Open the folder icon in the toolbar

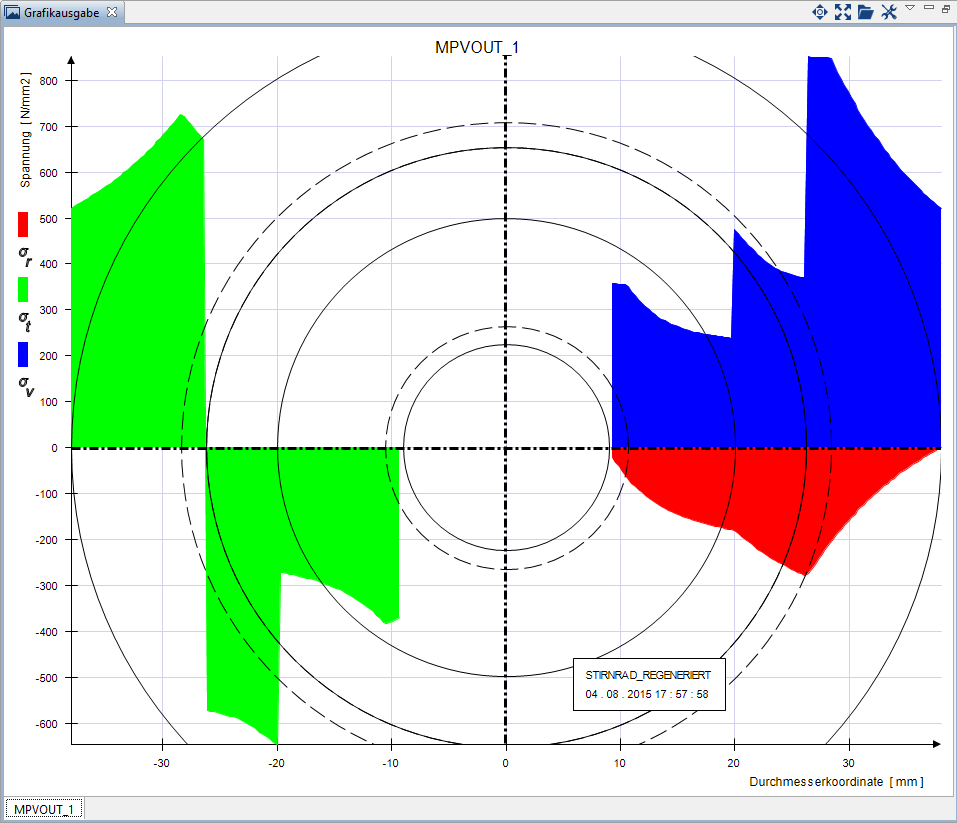pyautogui.click(x=865, y=12)
